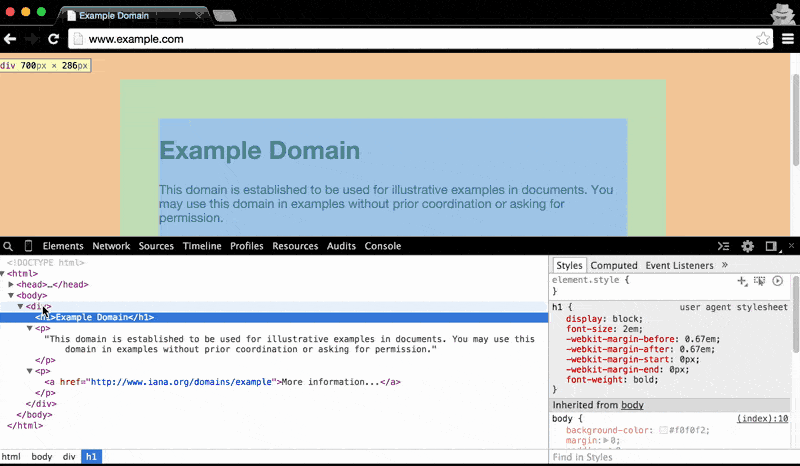Screen dimensions: 800x466
Task: Click the 'body' inherited-from link
Action: [x=632, y=405]
